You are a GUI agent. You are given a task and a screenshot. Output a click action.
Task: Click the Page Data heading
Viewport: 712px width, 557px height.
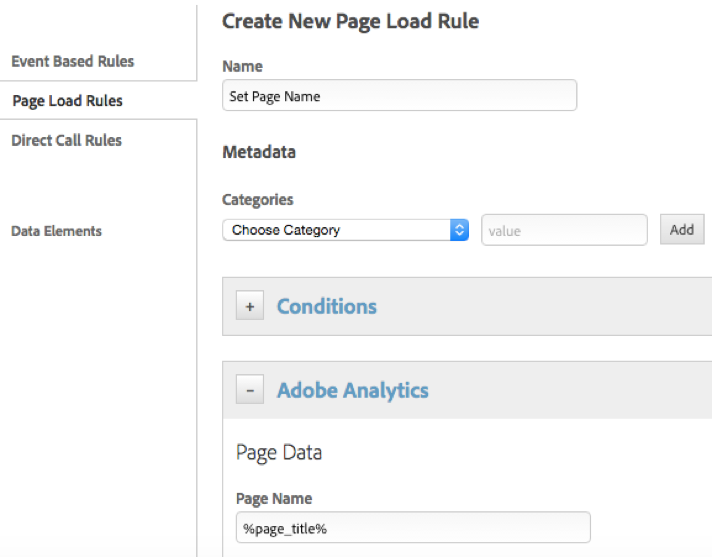pos(279,453)
